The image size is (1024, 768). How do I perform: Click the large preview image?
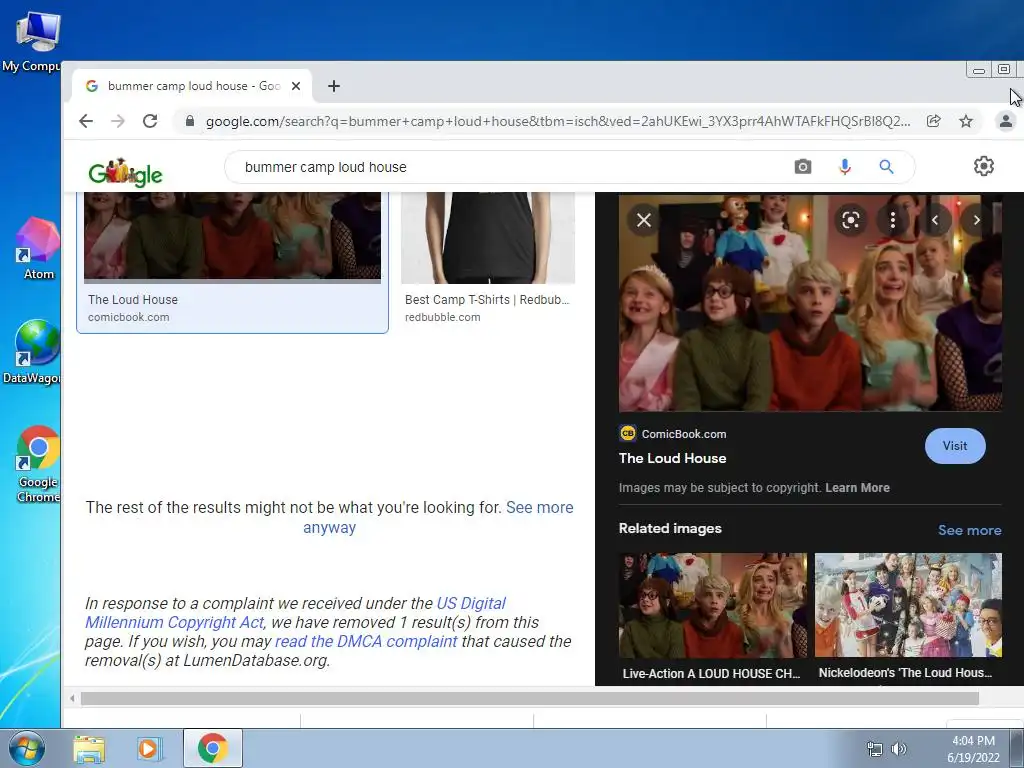click(x=810, y=302)
